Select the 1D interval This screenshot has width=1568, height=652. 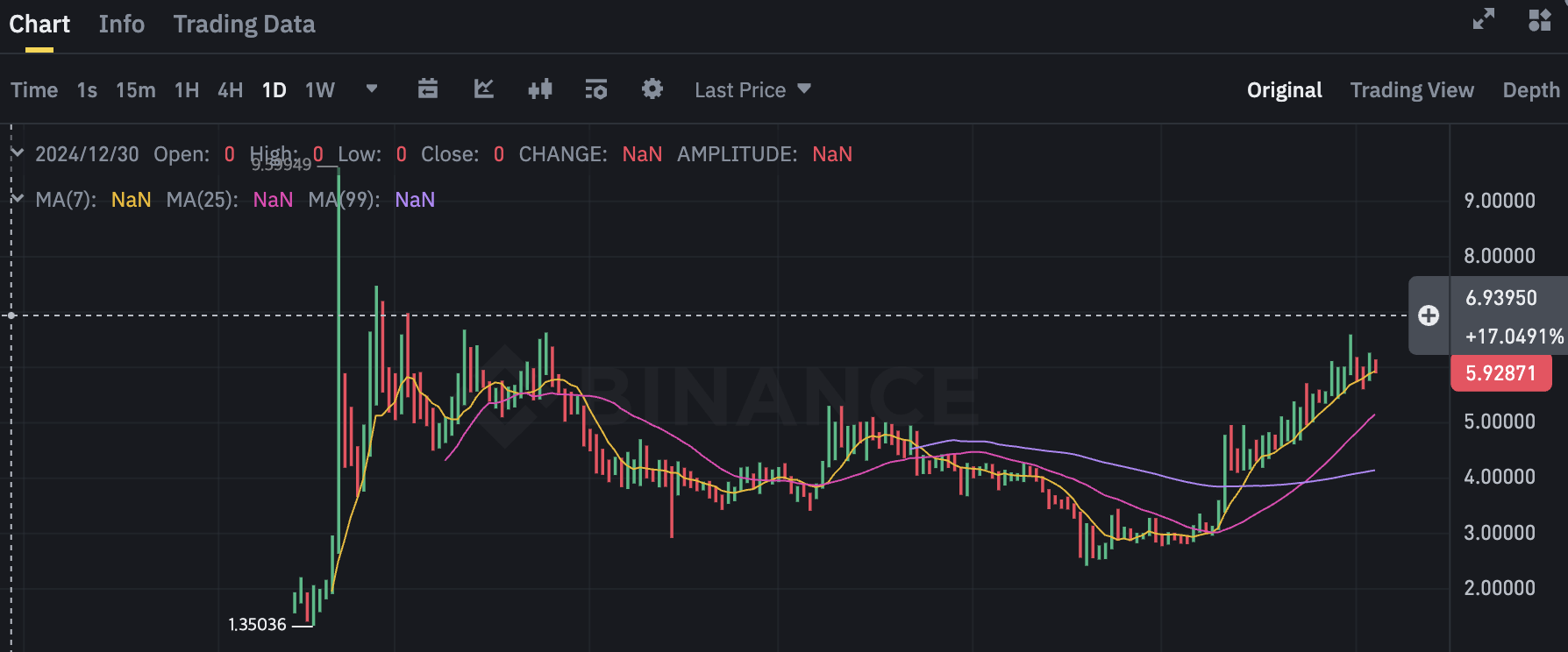tap(274, 90)
